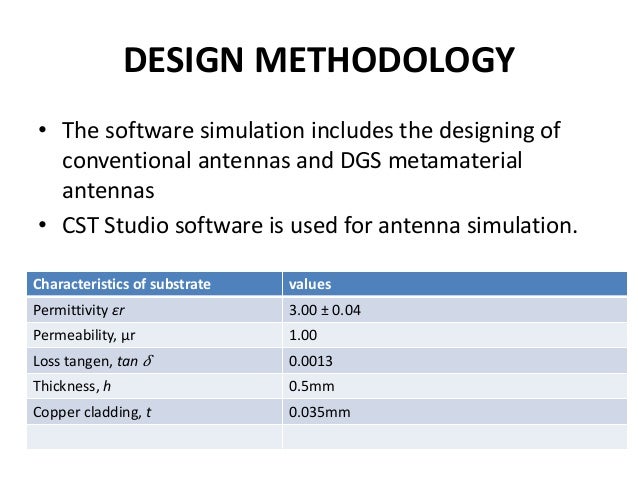Click the line 'conventional antennas and DGS metamaterial'
The image size is (638, 479).
click(x=292, y=160)
